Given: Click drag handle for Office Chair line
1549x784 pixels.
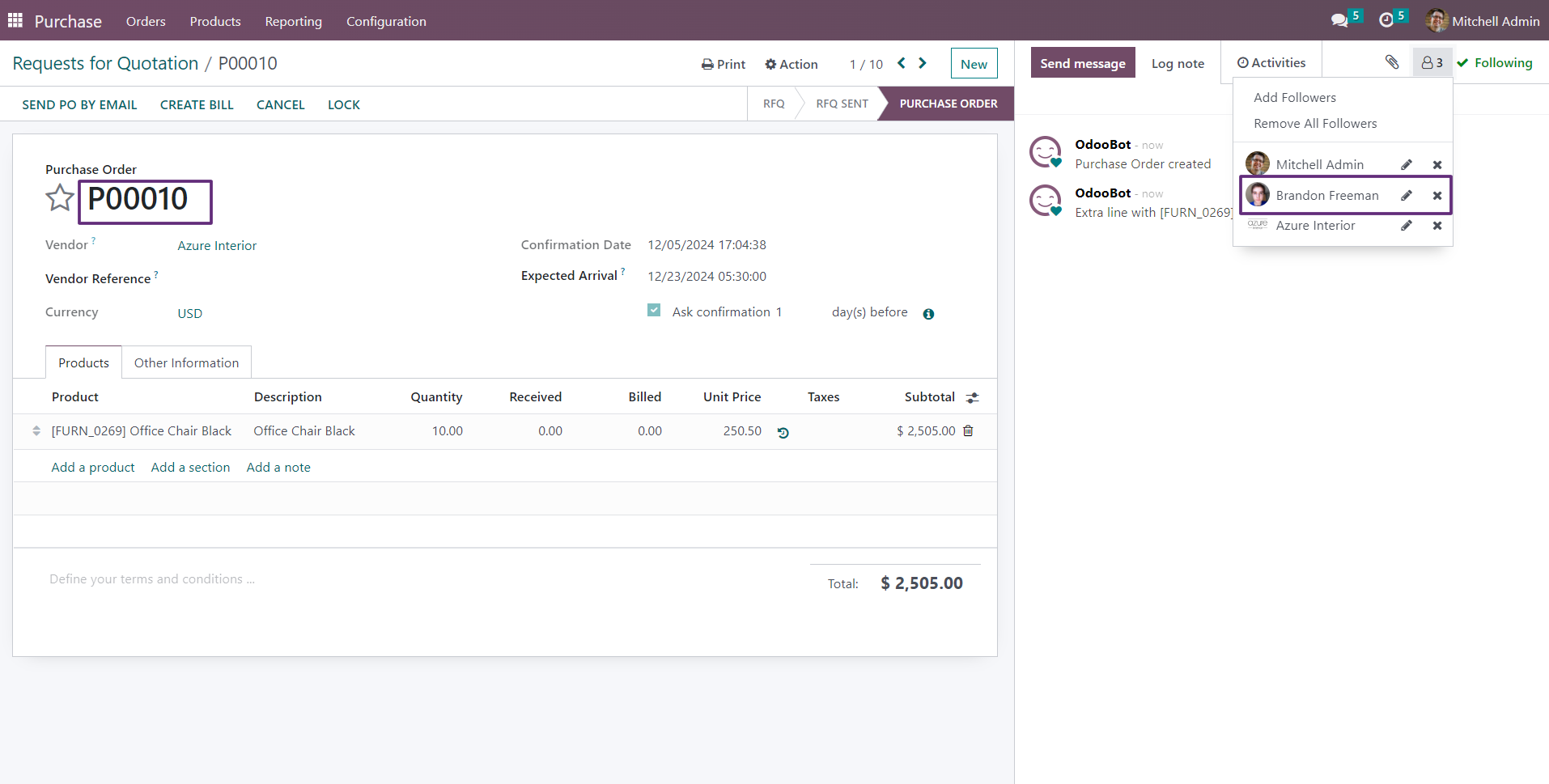Looking at the screenshot, I should (36, 431).
